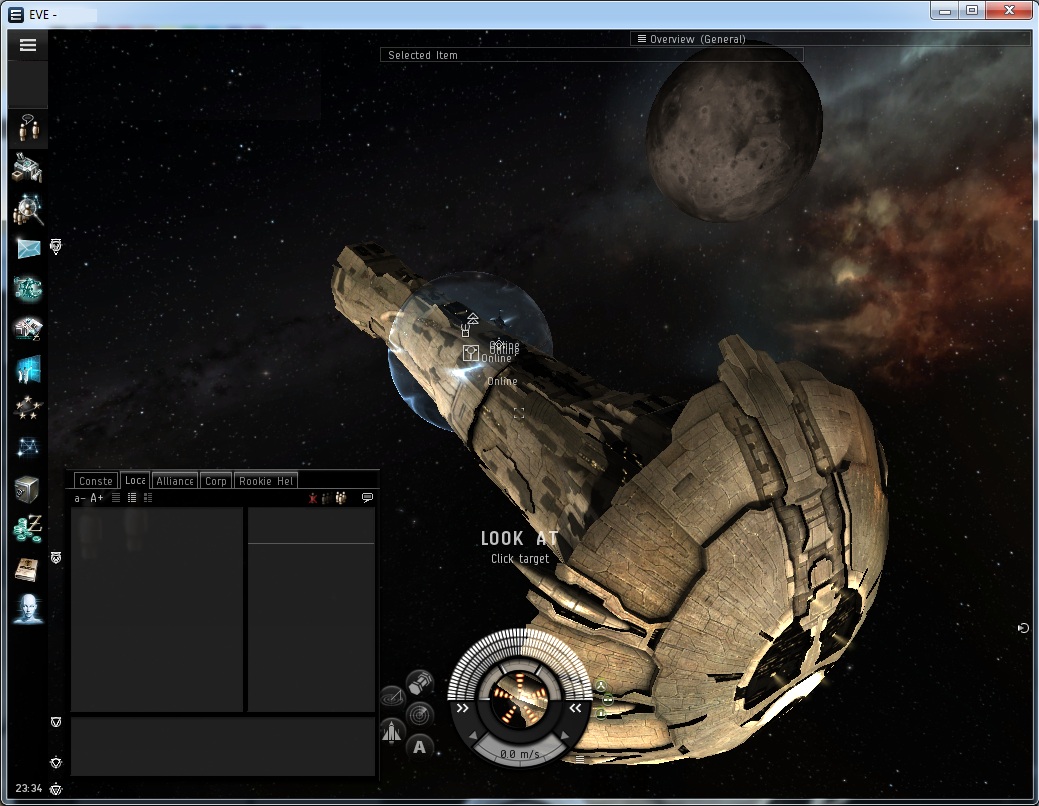This screenshot has width=1039, height=806.
Task: Click the chat message input field
Action: coord(223,746)
